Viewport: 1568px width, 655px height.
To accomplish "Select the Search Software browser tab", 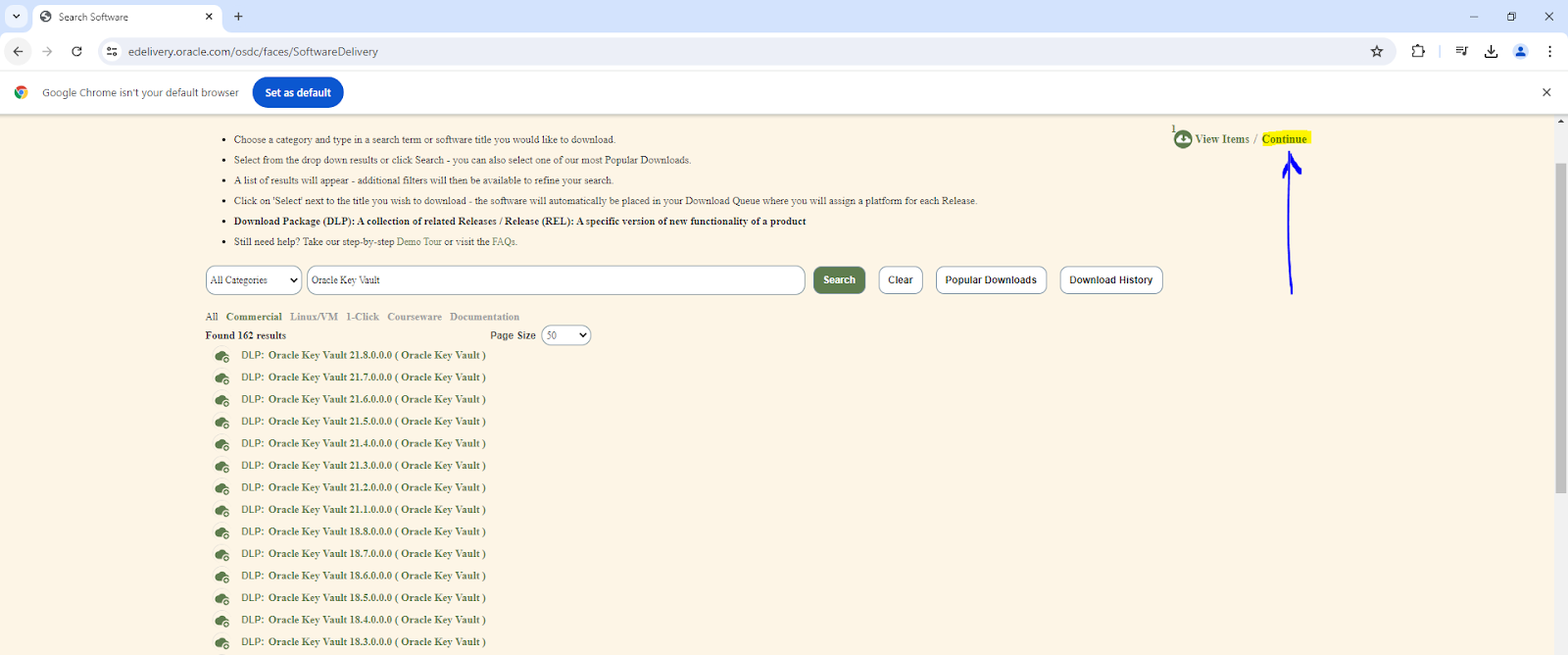I will [x=127, y=17].
